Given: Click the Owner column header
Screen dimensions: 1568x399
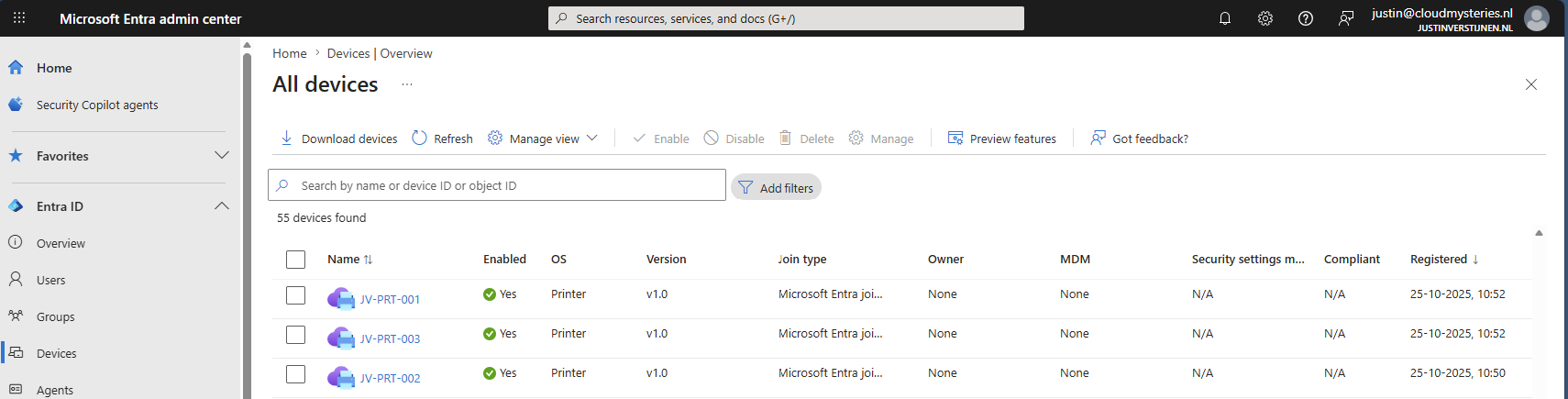Looking at the screenshot, I should coord(945,260).
